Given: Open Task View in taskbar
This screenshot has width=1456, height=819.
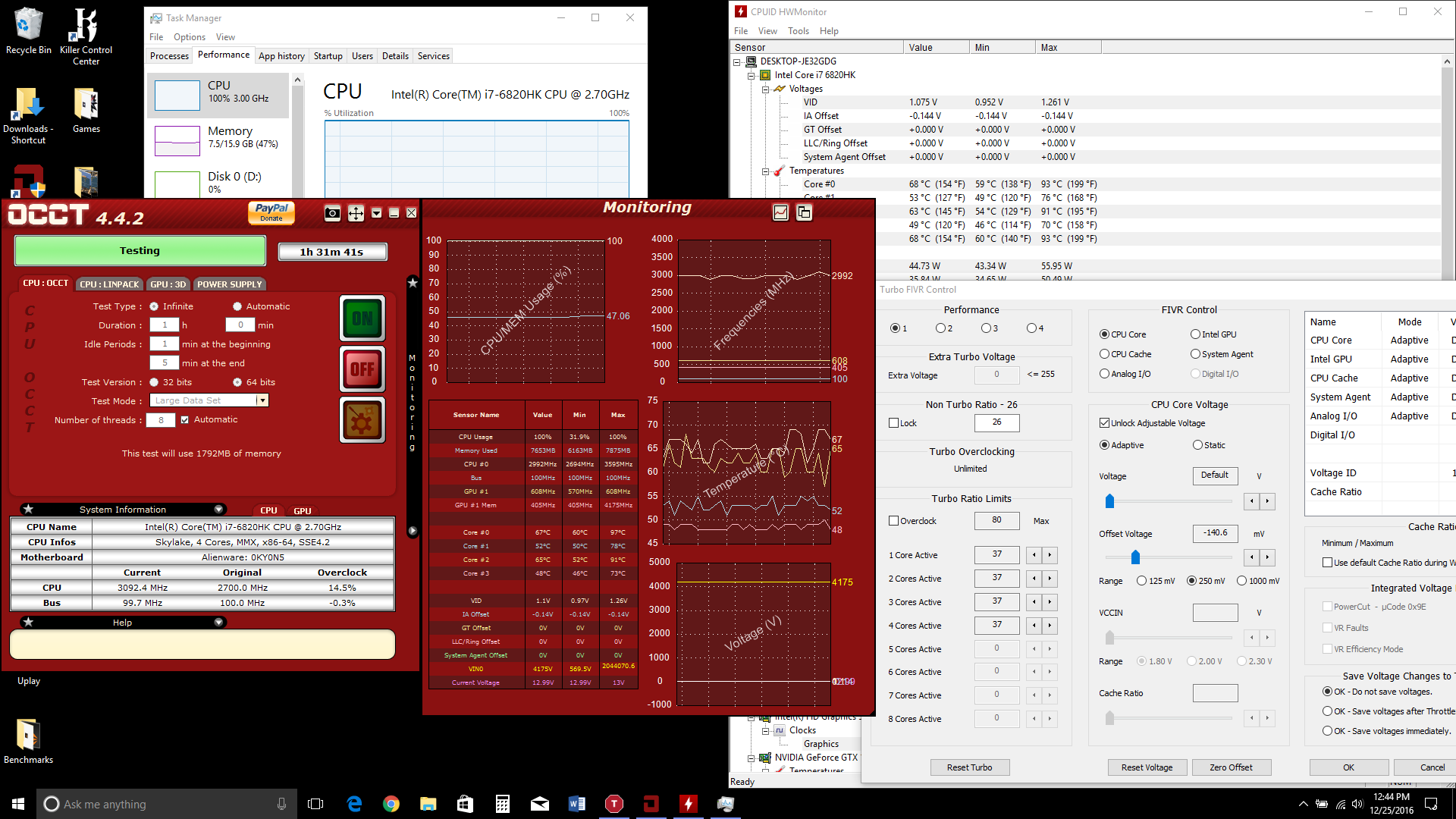Looking at the screenshot, I should (315, 804).
